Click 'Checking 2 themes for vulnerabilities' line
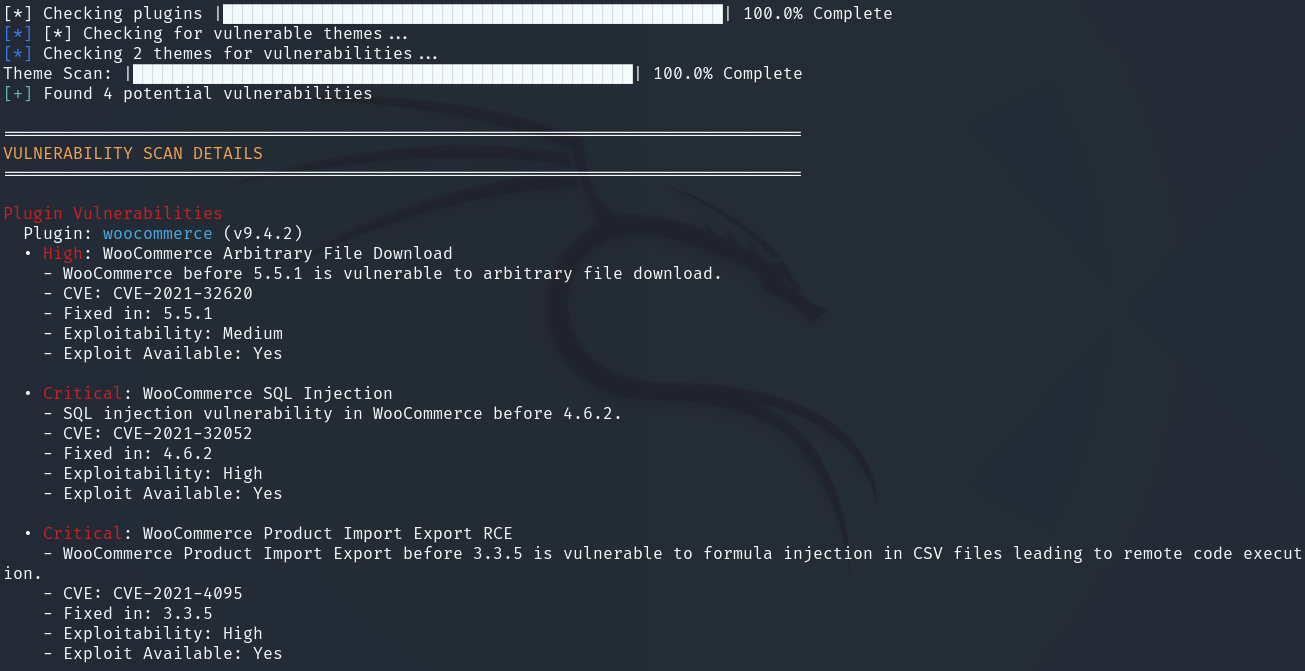This screenshot has width=1305, height=671. (220, 54)
